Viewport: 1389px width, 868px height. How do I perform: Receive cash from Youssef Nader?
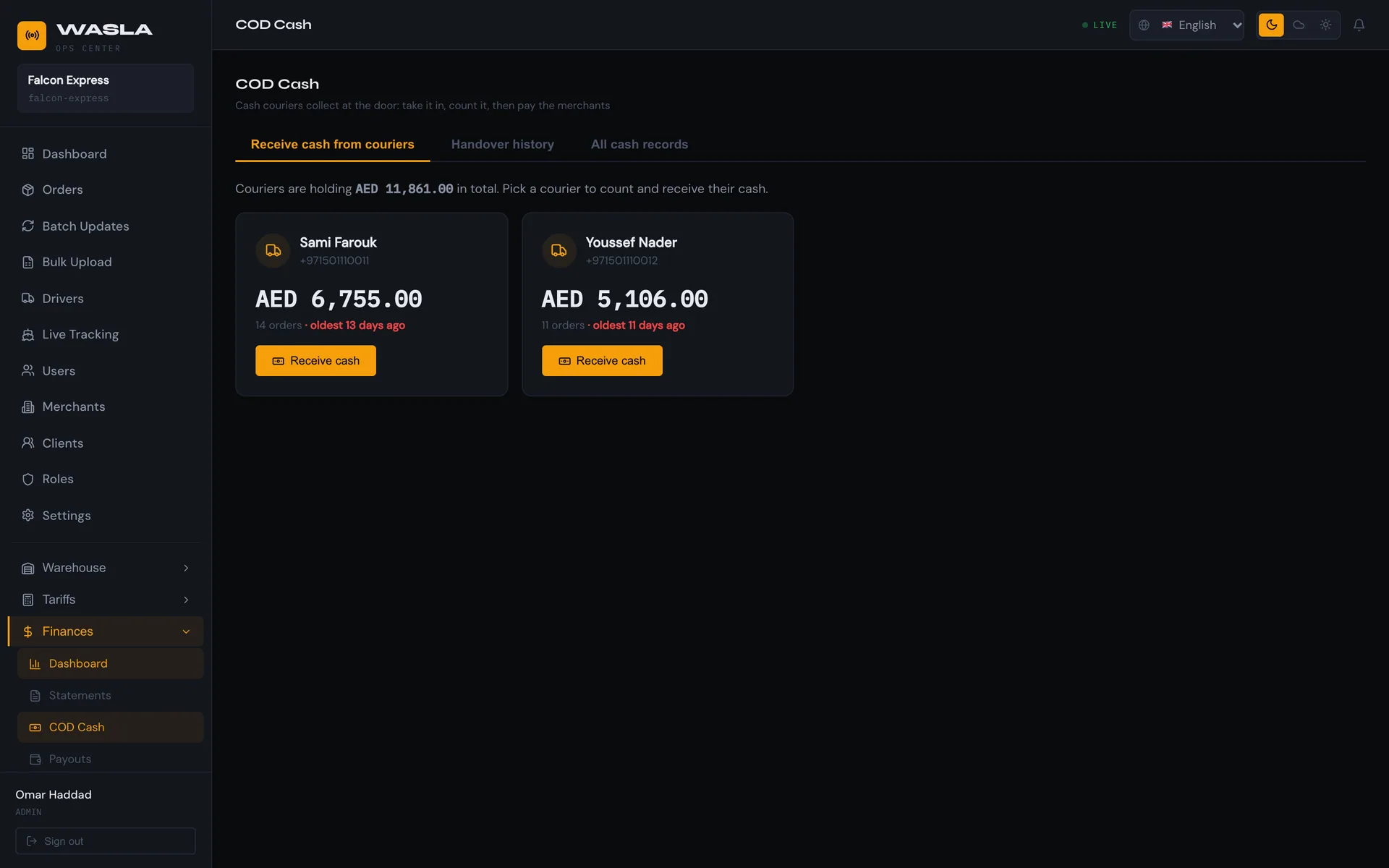602,360
